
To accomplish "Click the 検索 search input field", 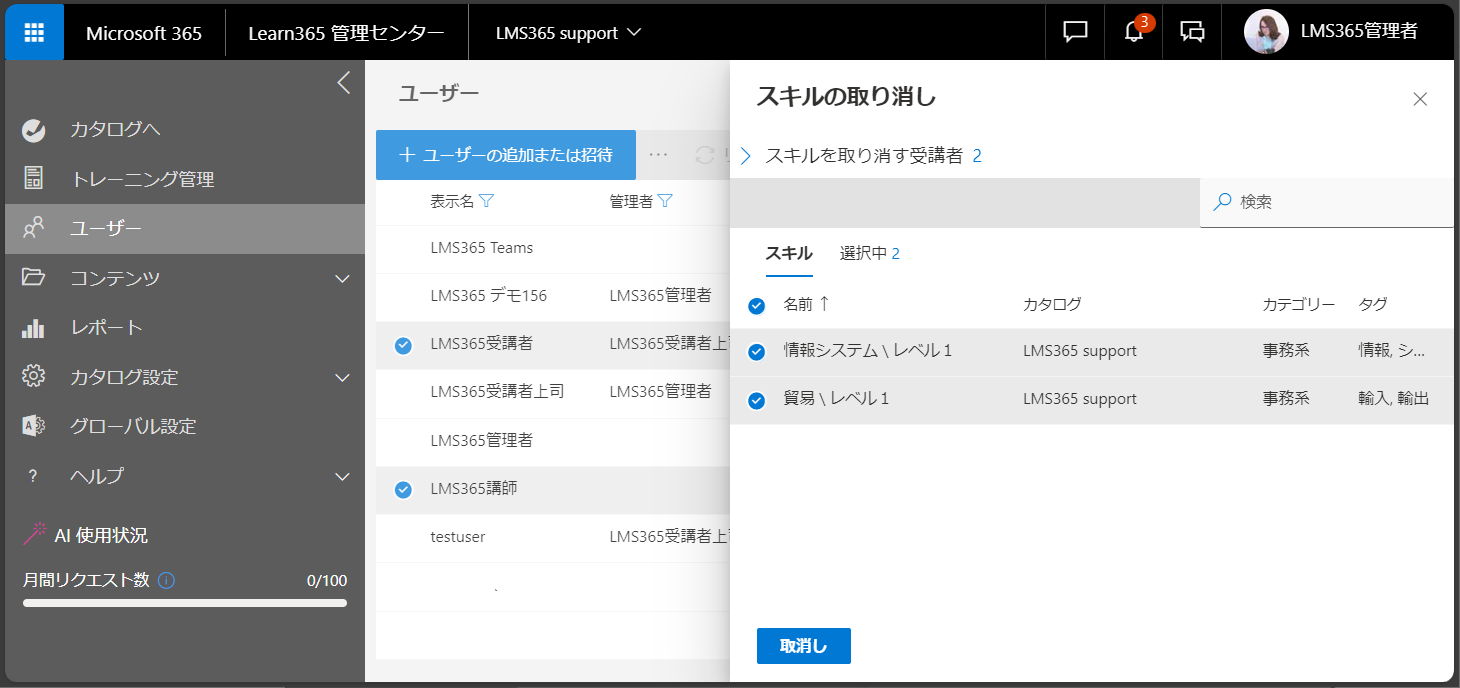I will pyautogui.click(x=1327, y=202).
